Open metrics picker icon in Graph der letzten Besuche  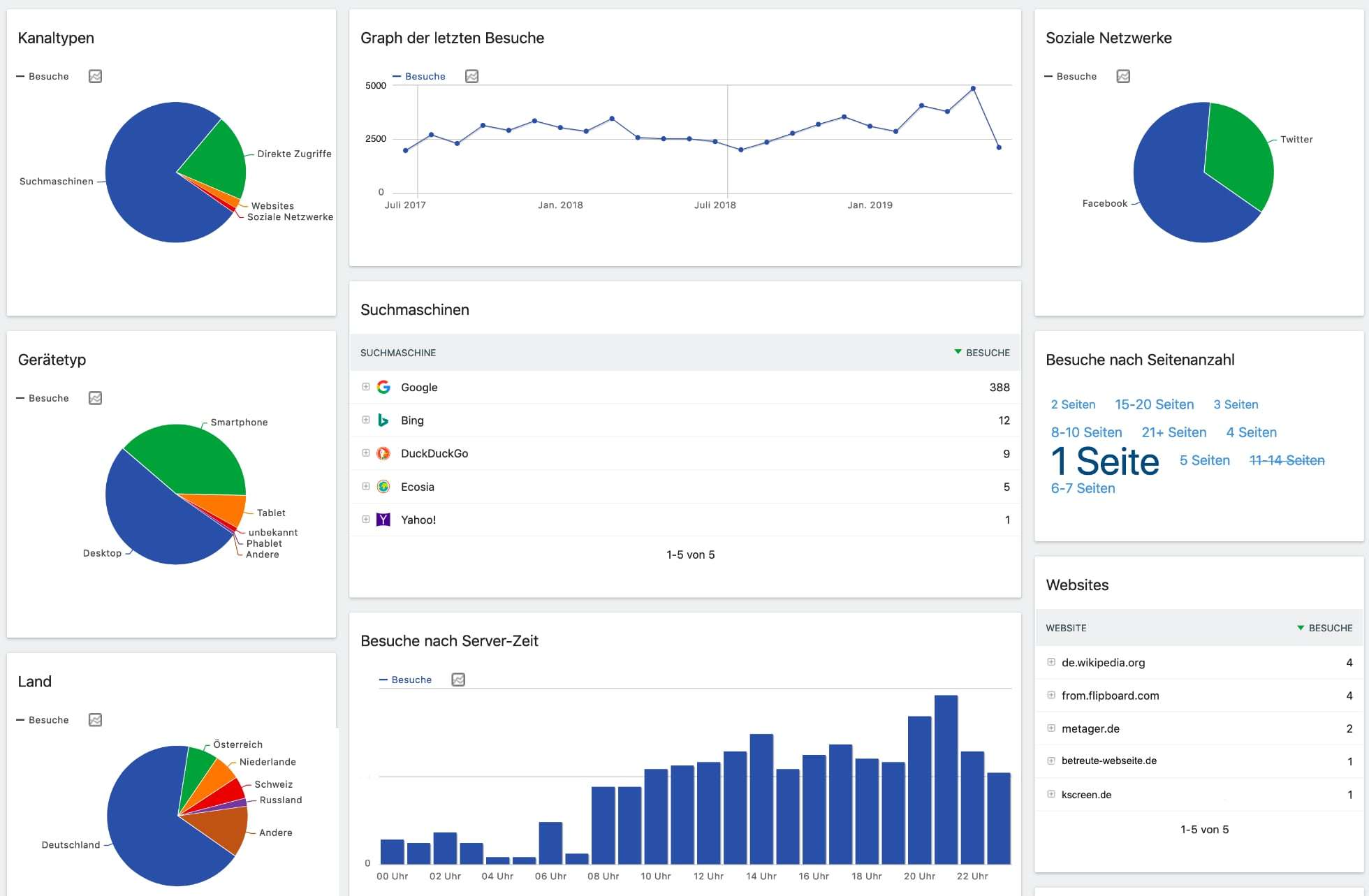[472, 76]
